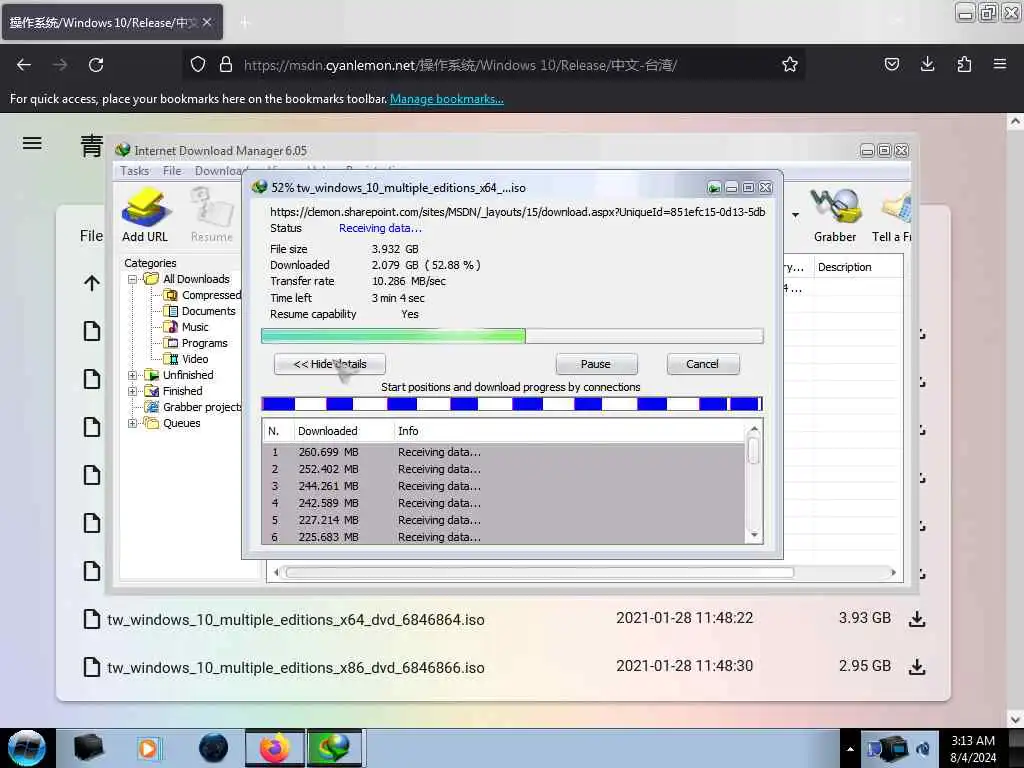Screen dimensions: 1024x768
Task: Select connection row 4 with 242.589 MB
Action: tap(503, 503)
